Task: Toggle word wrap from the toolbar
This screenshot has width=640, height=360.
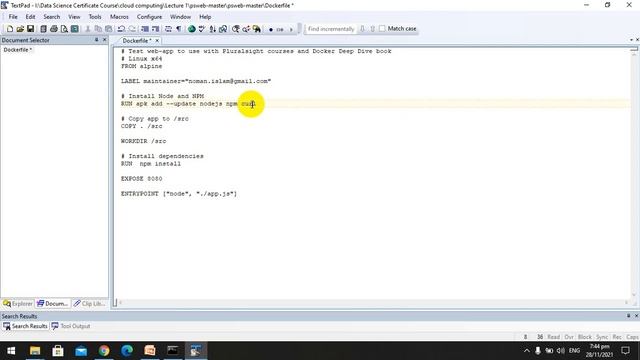Action: point(168,29)
